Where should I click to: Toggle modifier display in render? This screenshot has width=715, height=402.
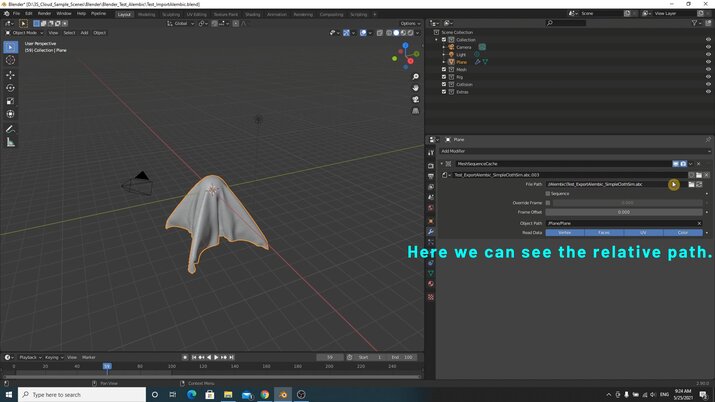tap(683, 164)
